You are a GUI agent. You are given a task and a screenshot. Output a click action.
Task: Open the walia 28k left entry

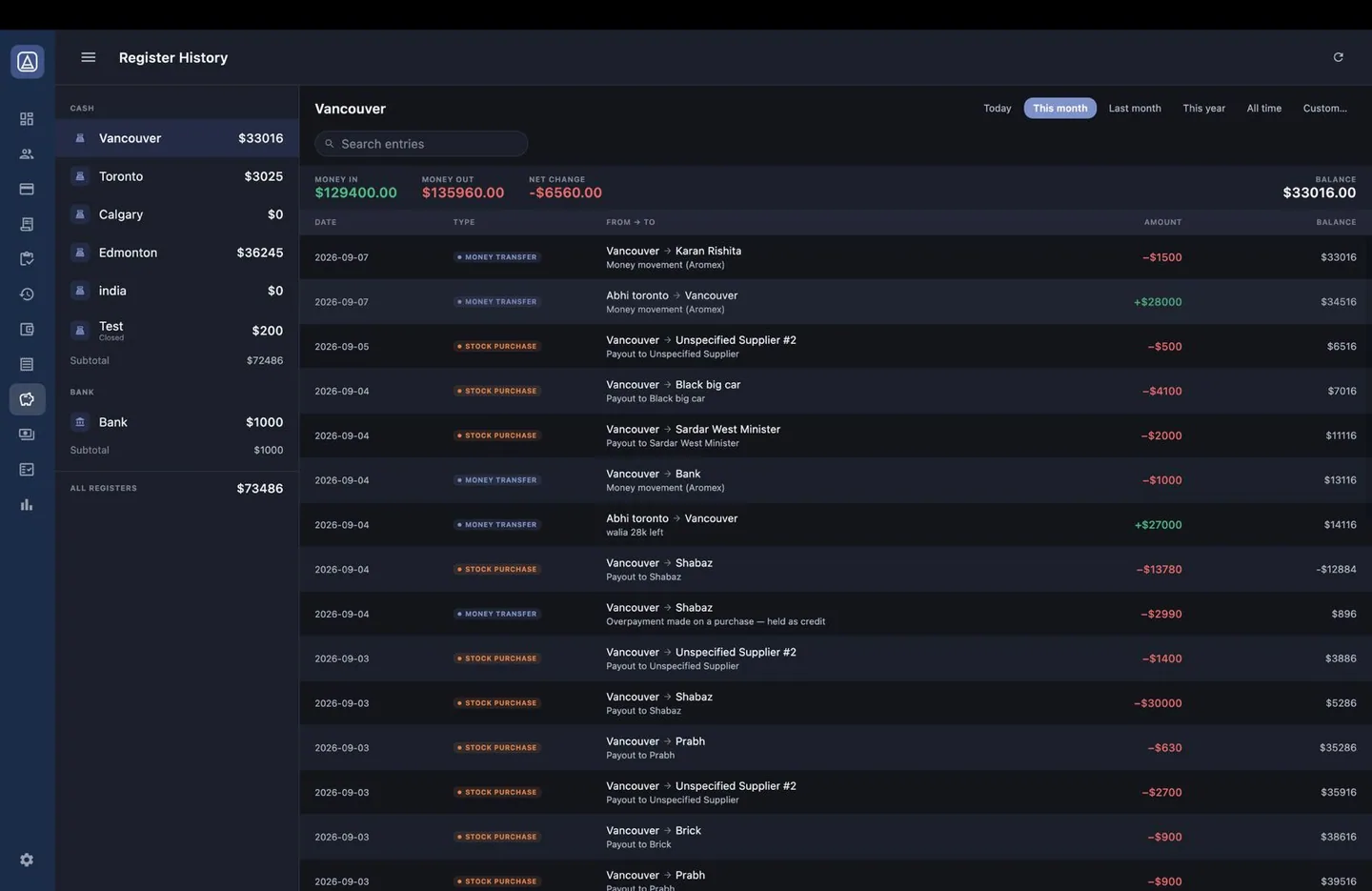[836, 525]
